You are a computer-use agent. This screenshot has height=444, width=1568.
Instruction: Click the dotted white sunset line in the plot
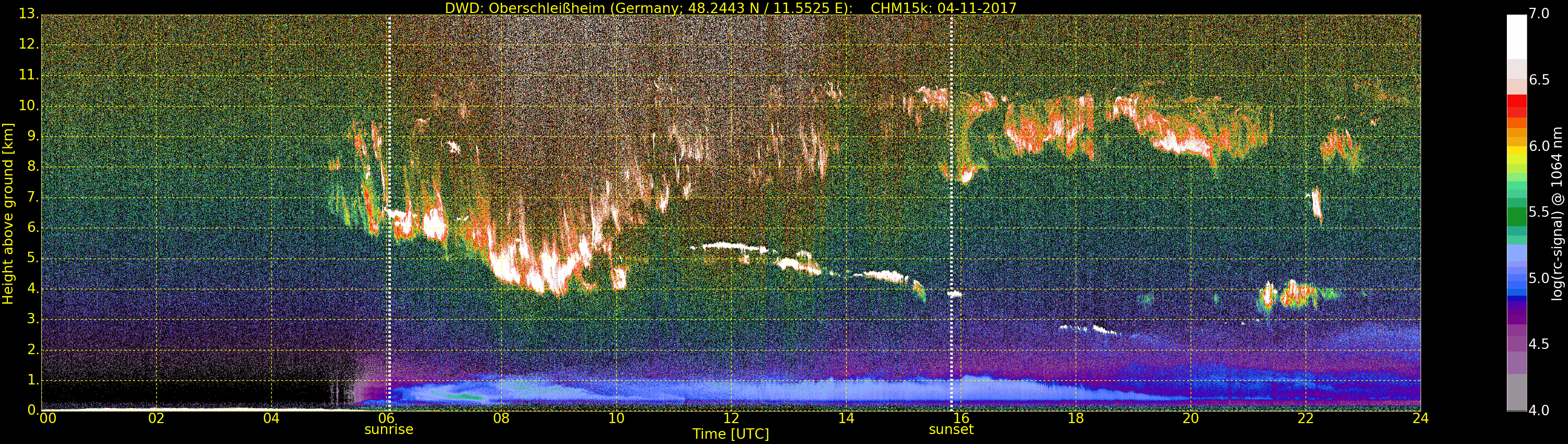click(951, 213)
